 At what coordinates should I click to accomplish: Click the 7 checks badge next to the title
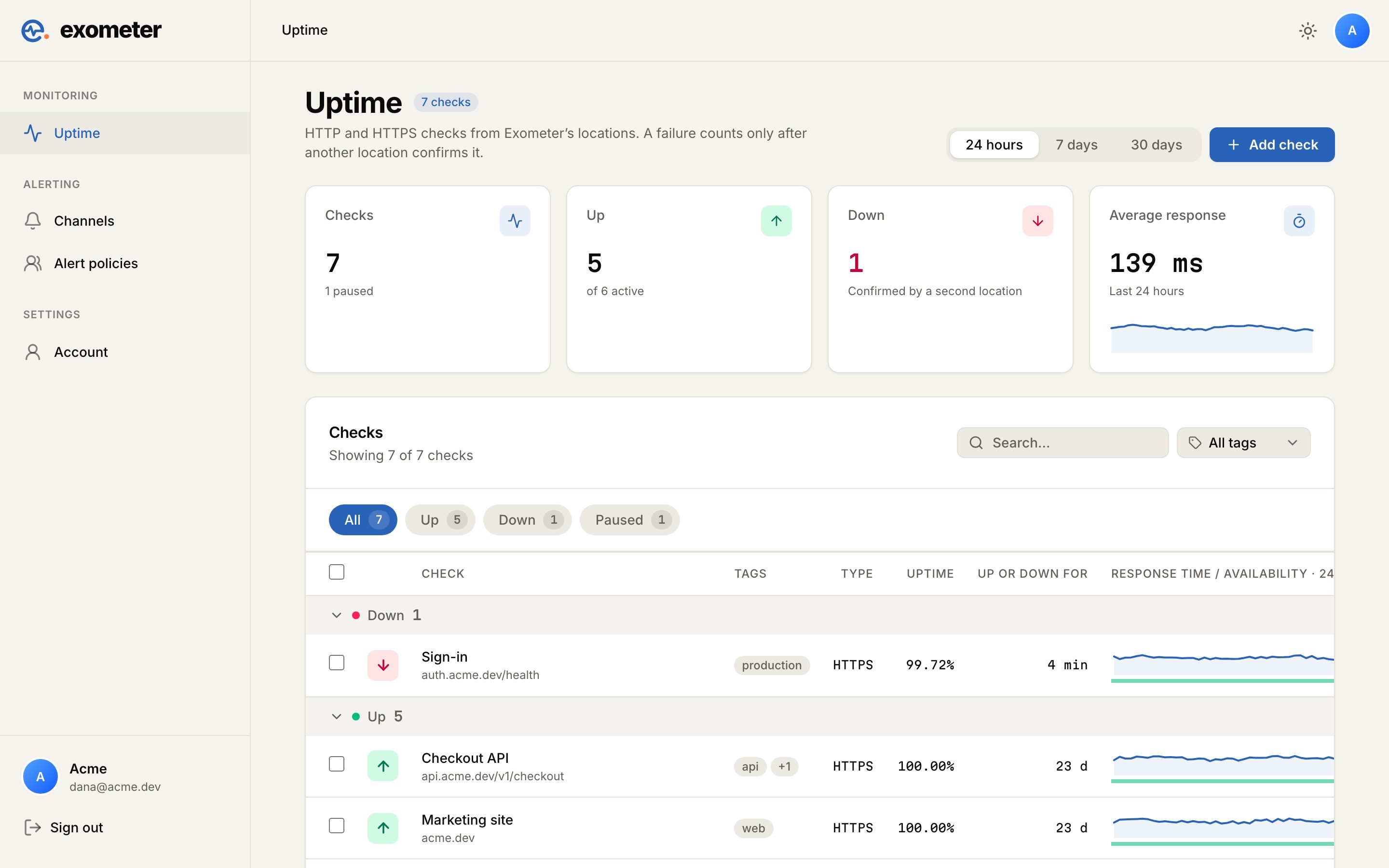click(x=446, y=102)
